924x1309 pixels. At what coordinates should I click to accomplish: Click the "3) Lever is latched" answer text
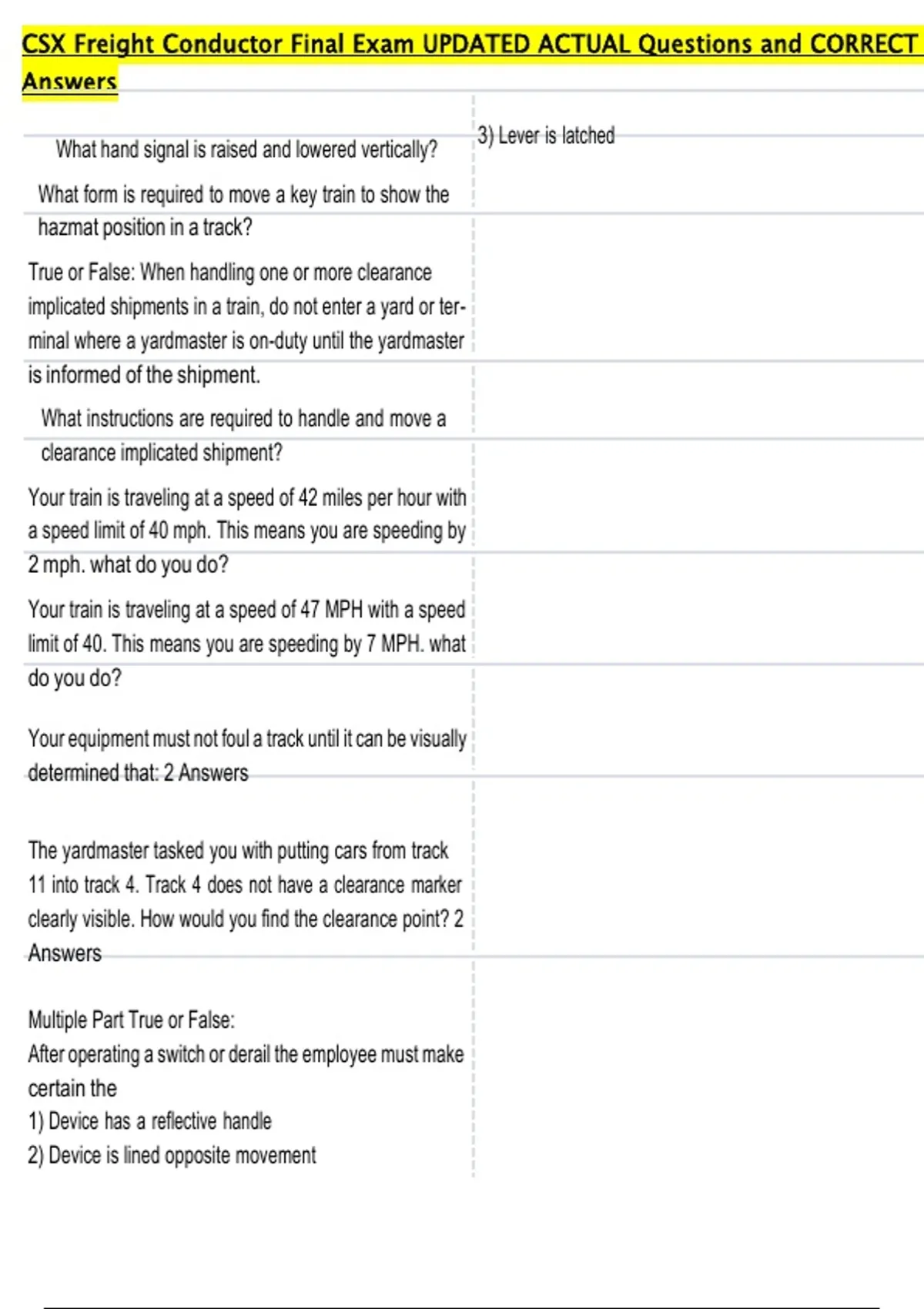point(545,136)
